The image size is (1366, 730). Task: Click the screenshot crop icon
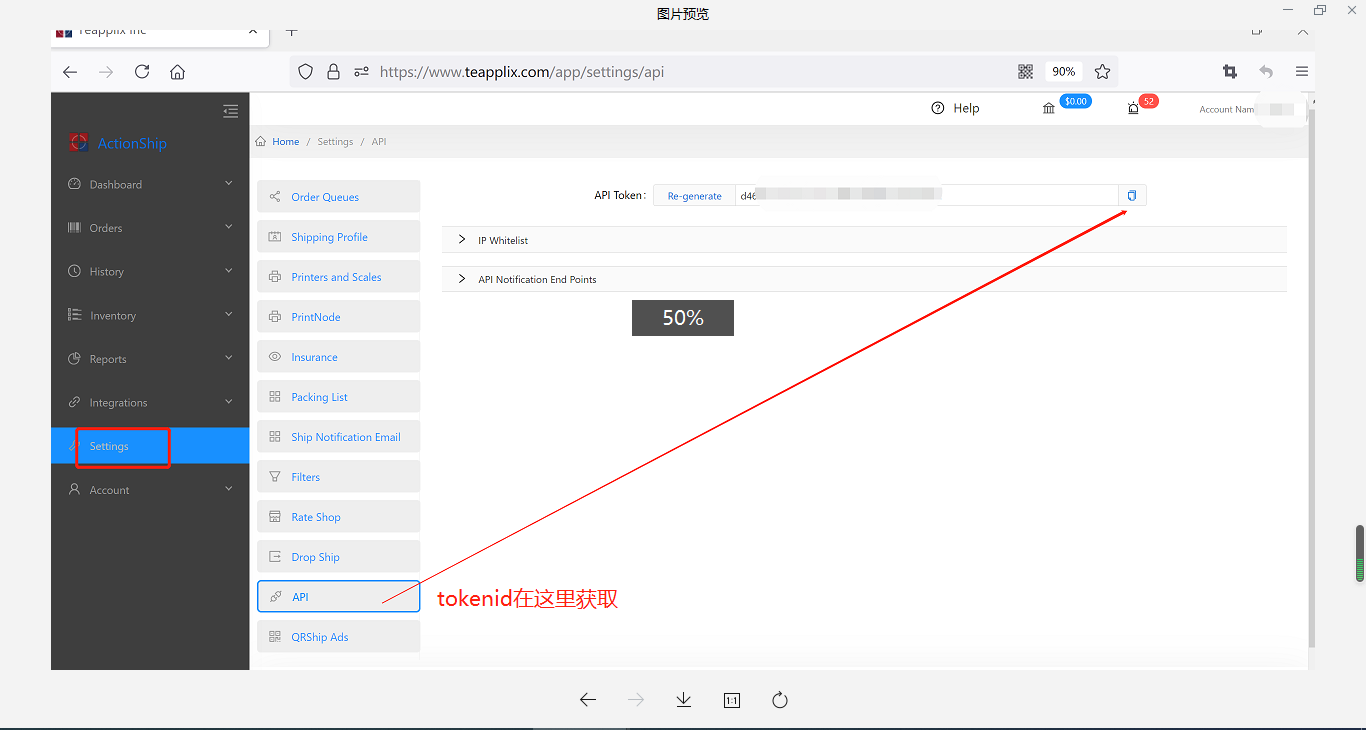point(1230,72)
